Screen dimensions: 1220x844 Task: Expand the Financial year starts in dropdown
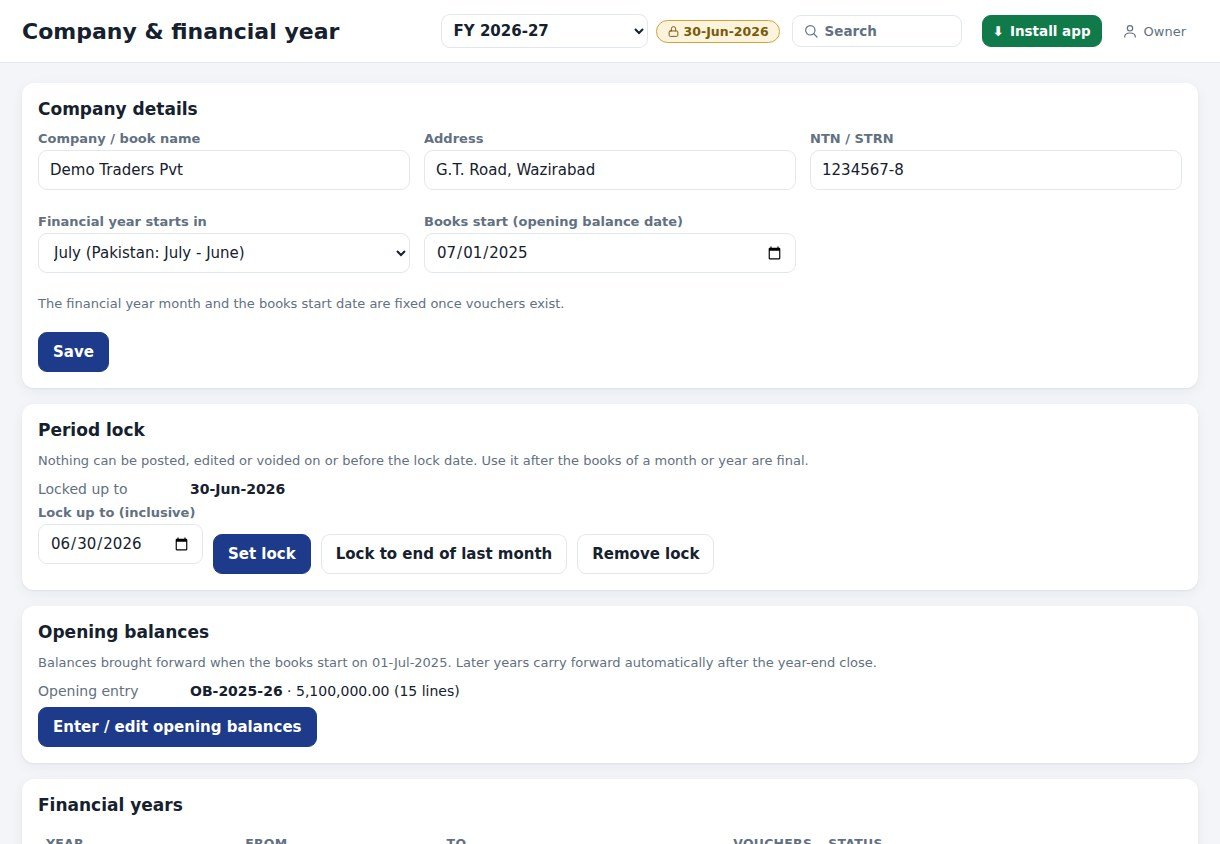coord(224,253)
